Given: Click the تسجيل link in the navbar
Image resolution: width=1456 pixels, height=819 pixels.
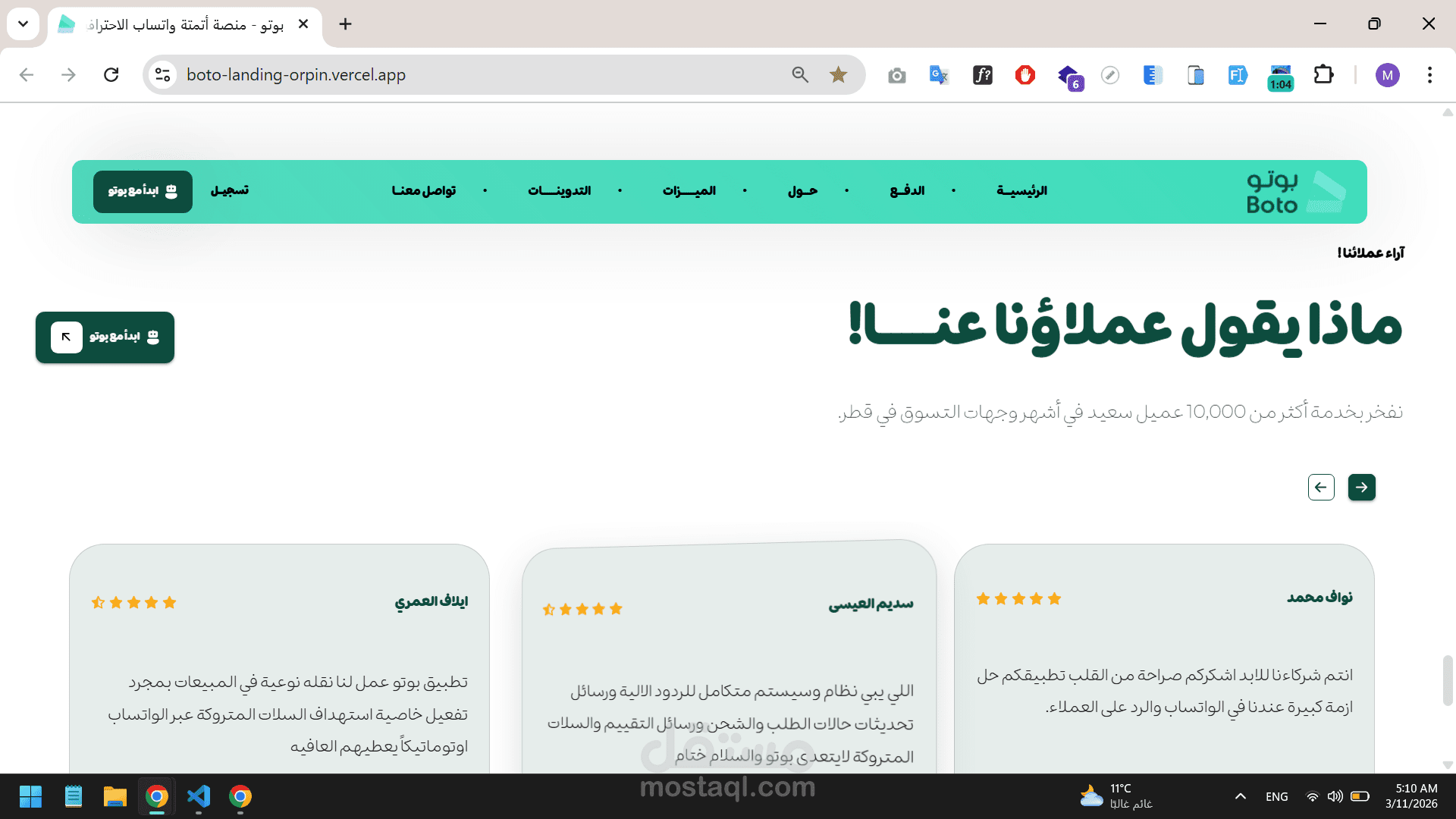Looking at the screenshot, I should click(x=230, y=190).
